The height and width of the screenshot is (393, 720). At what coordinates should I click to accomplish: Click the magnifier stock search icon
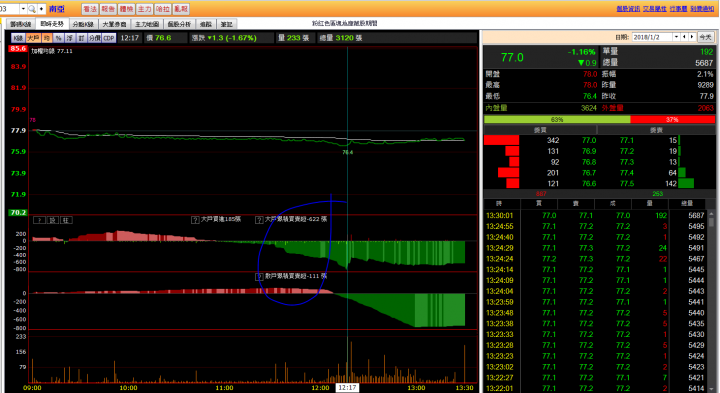(32, 9)
